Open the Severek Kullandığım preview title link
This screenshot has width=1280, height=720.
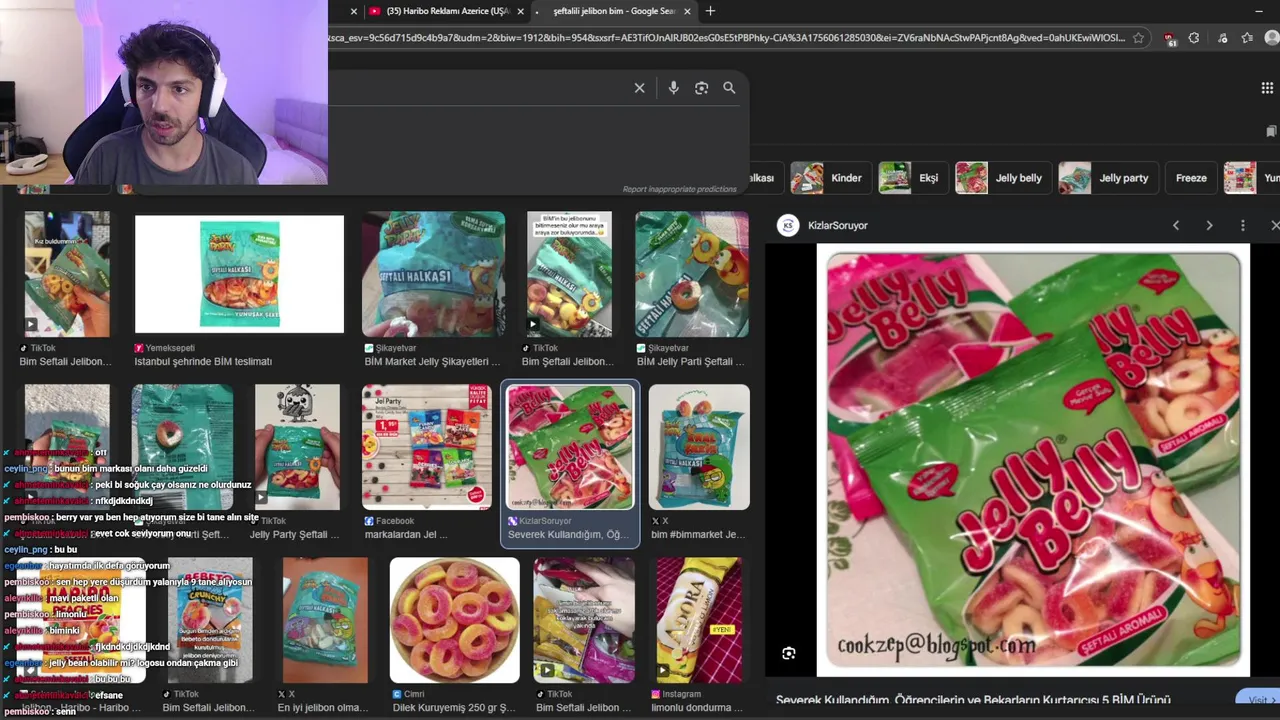click(973, 700)
